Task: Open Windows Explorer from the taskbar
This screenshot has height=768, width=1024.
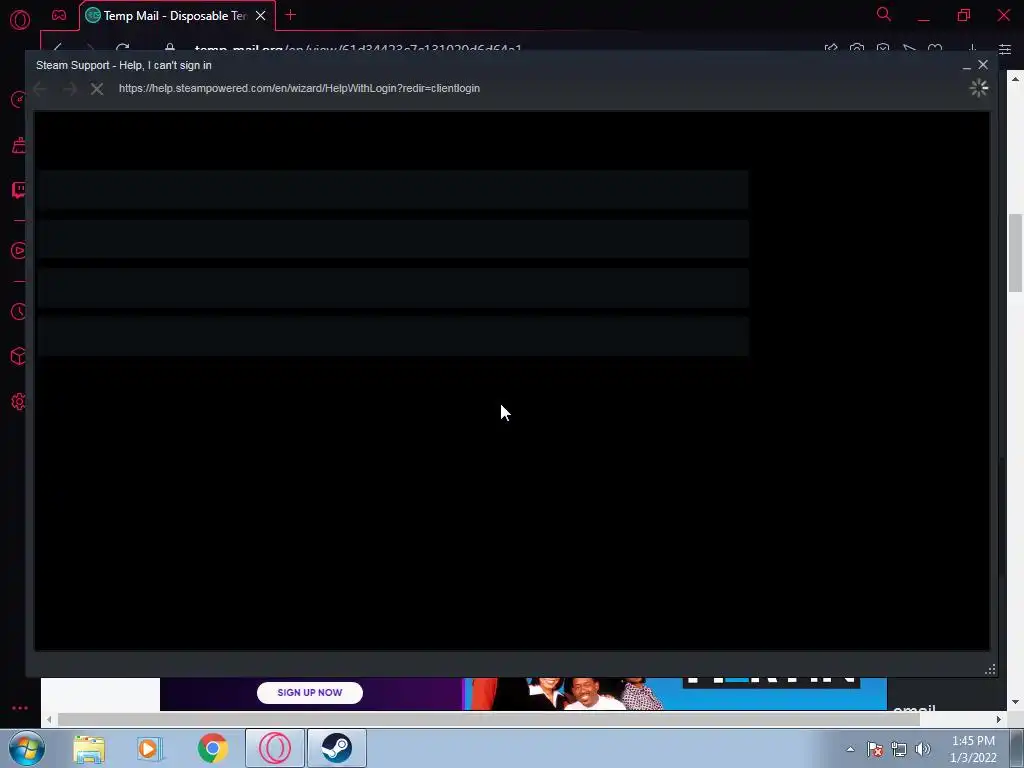Action: (89, 748)
